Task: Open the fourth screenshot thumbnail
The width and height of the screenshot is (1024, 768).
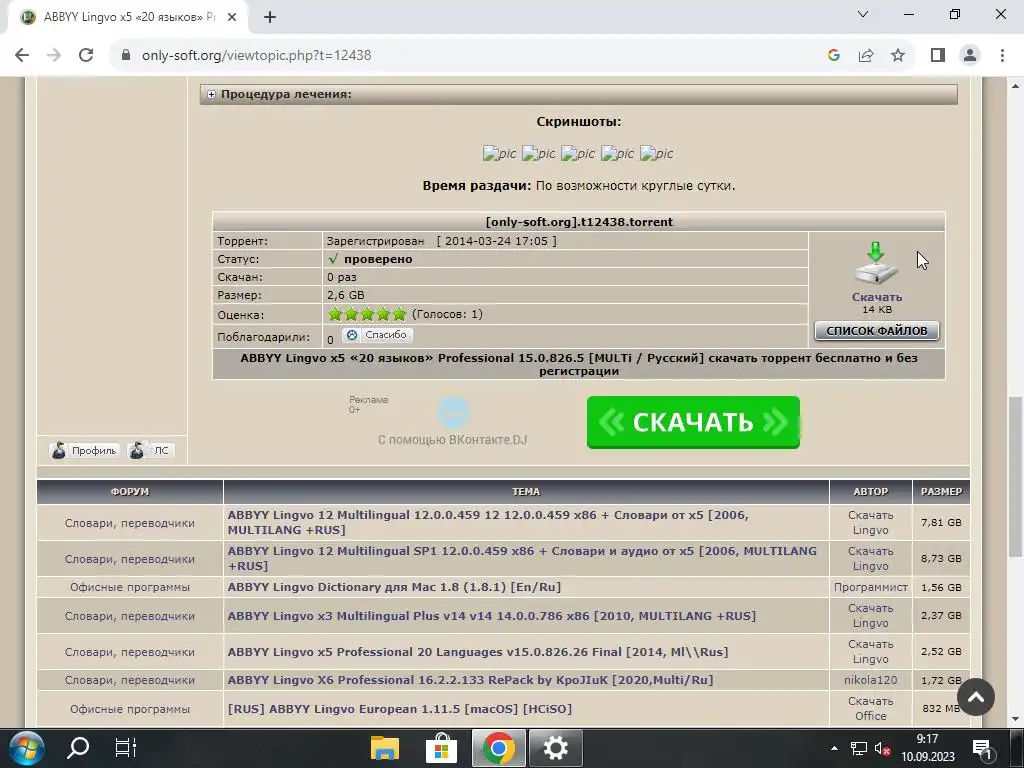Action: click(x=617, y=153)
